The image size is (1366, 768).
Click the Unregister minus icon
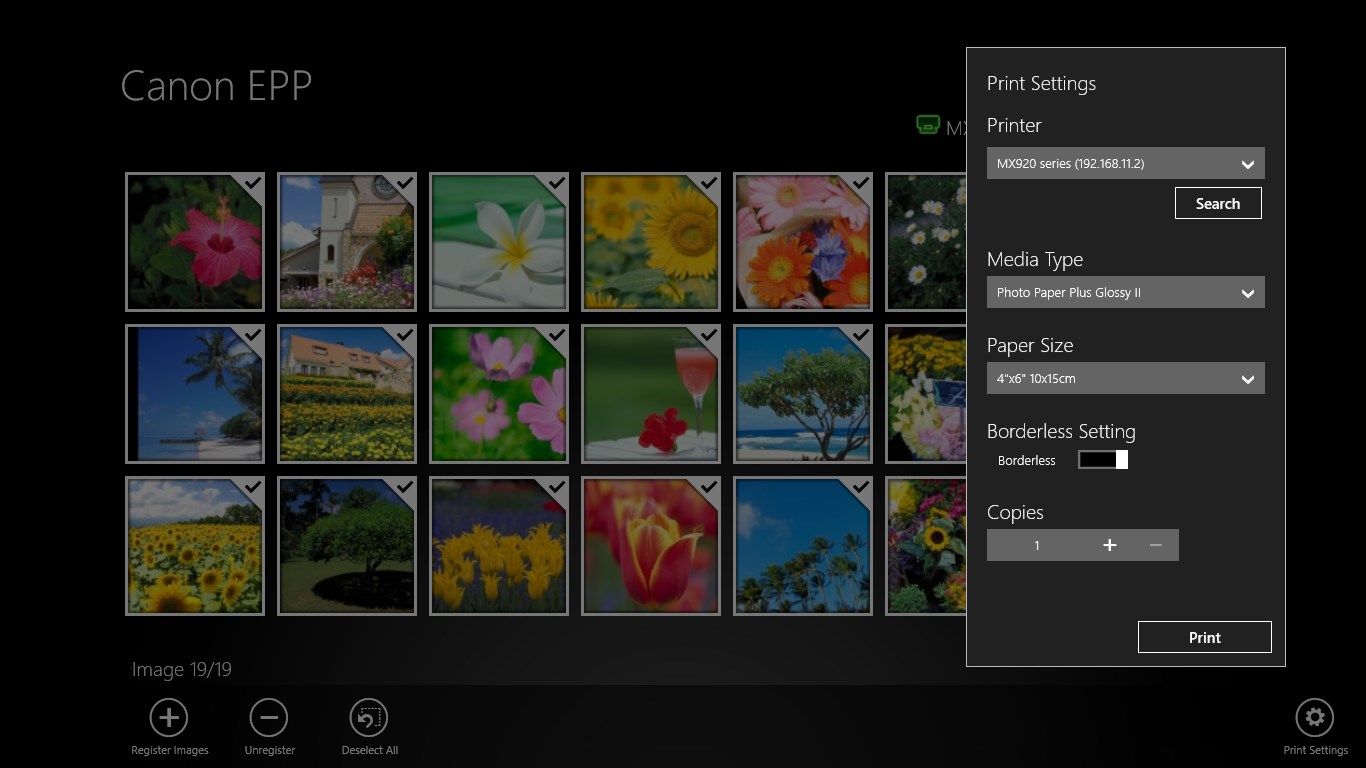[x=268, y=717]
